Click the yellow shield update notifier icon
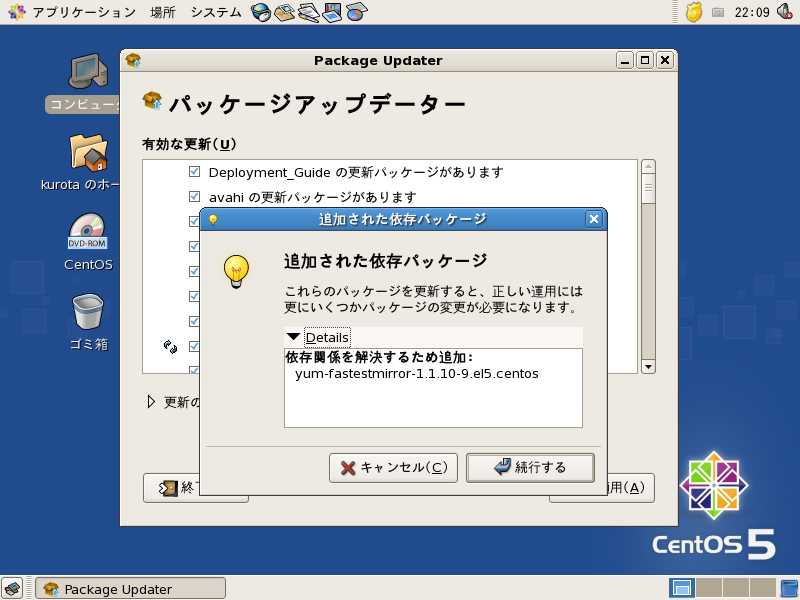 (693, 12)
